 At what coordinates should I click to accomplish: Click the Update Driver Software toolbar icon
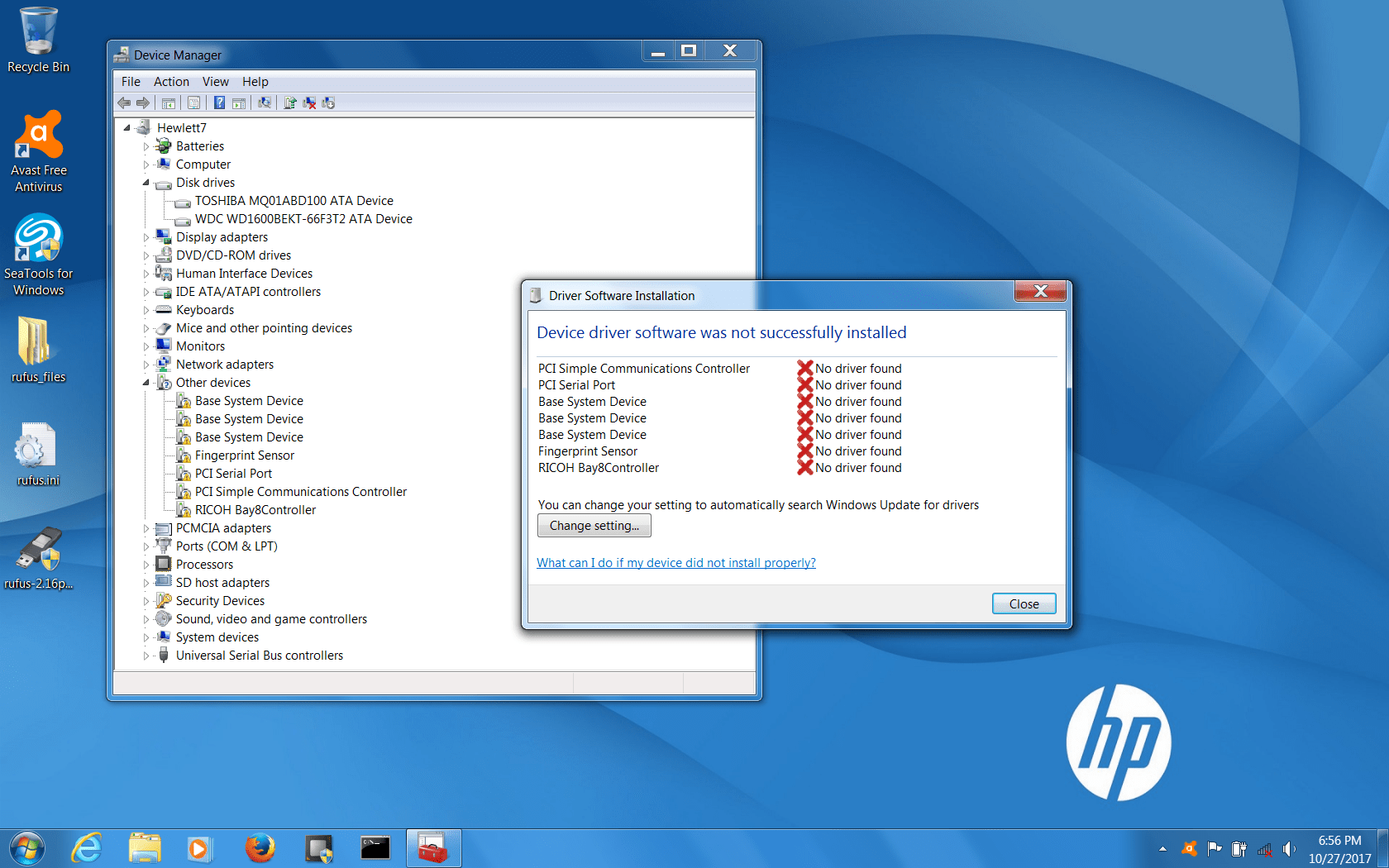pyautogui.click(x=290, y=103)
